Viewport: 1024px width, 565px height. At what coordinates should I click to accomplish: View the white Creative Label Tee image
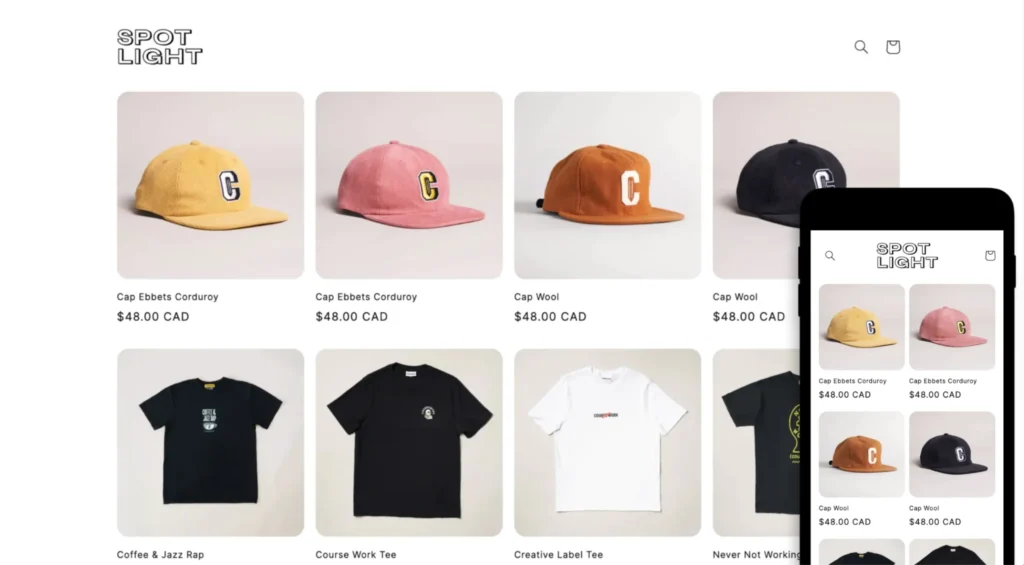[607, 443]
